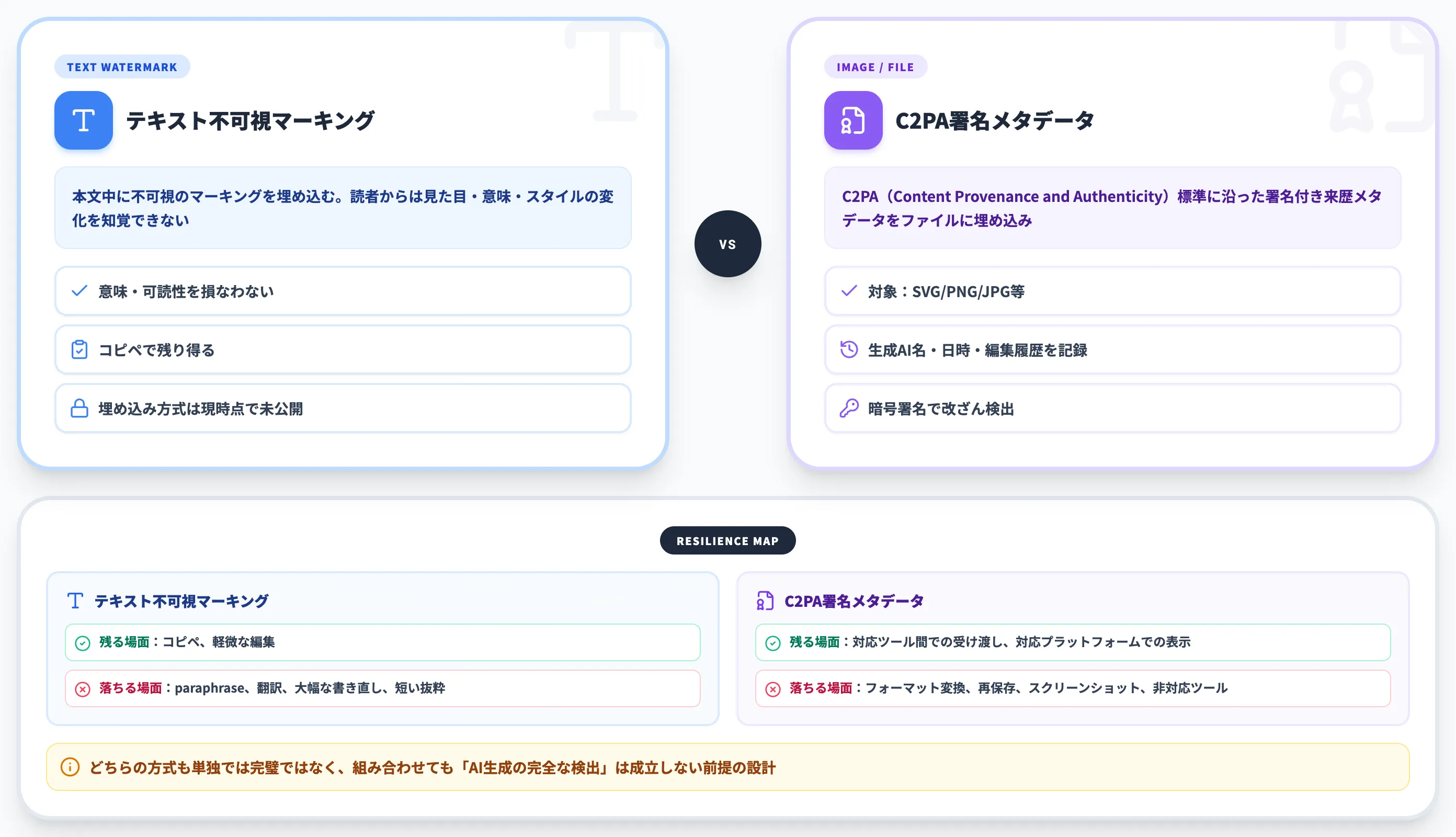Click the yellow notice starting どちらの方式も単独では
This screenshot has height=837, width=1456.
coord(727,767)
